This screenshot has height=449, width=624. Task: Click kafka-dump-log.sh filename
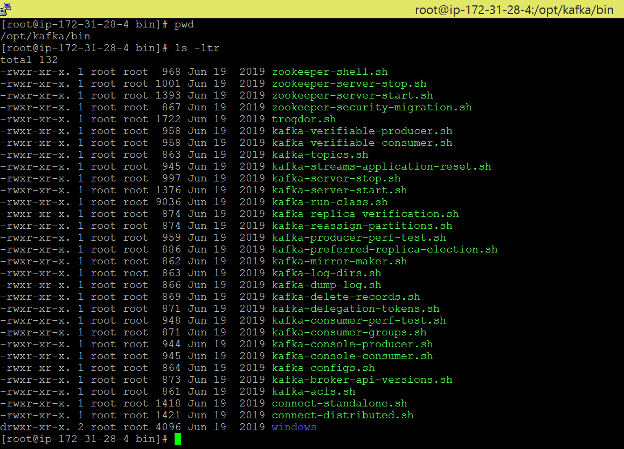(x=326, y=285)
